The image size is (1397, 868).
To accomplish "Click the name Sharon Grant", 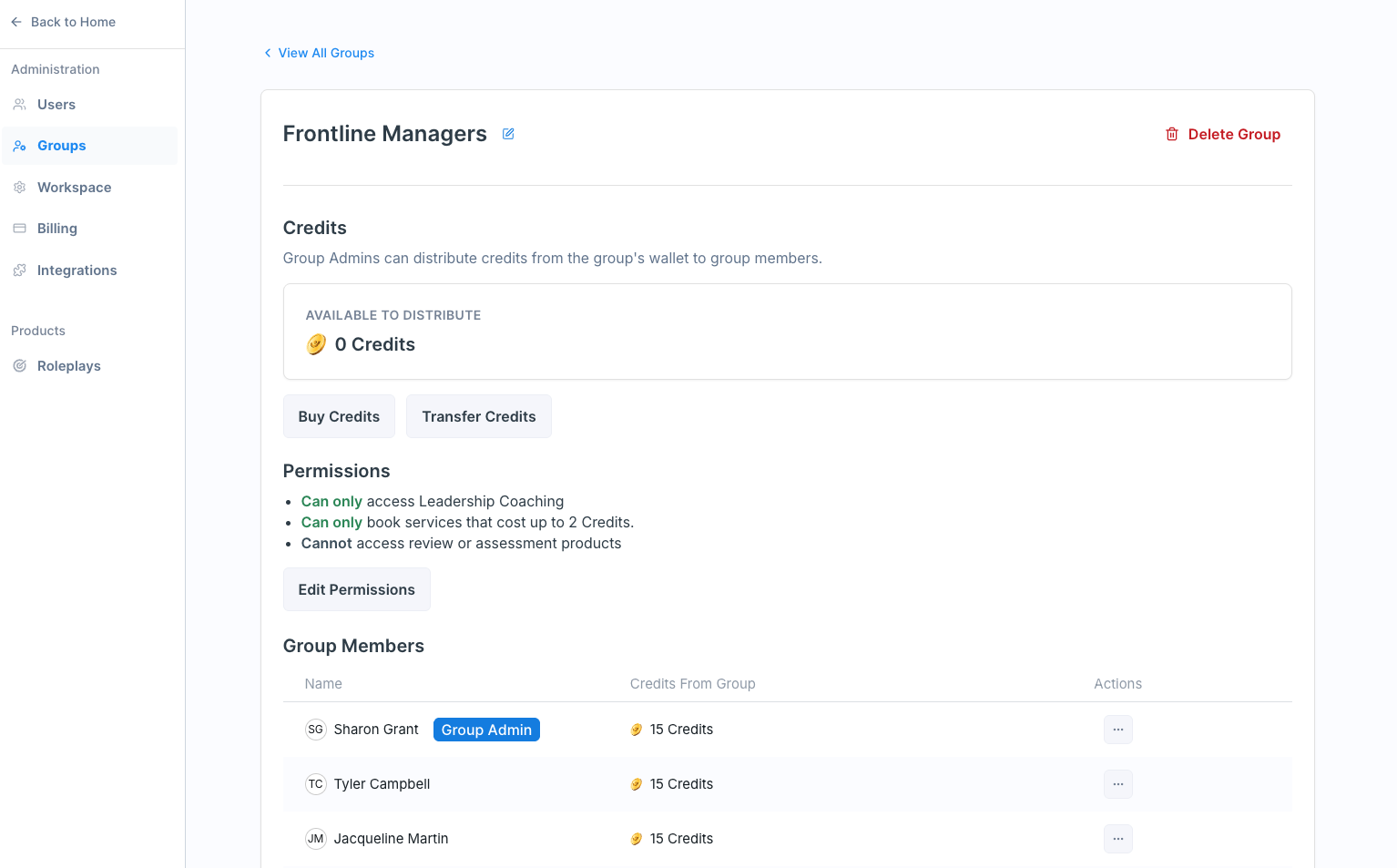I will pos(376,730).
